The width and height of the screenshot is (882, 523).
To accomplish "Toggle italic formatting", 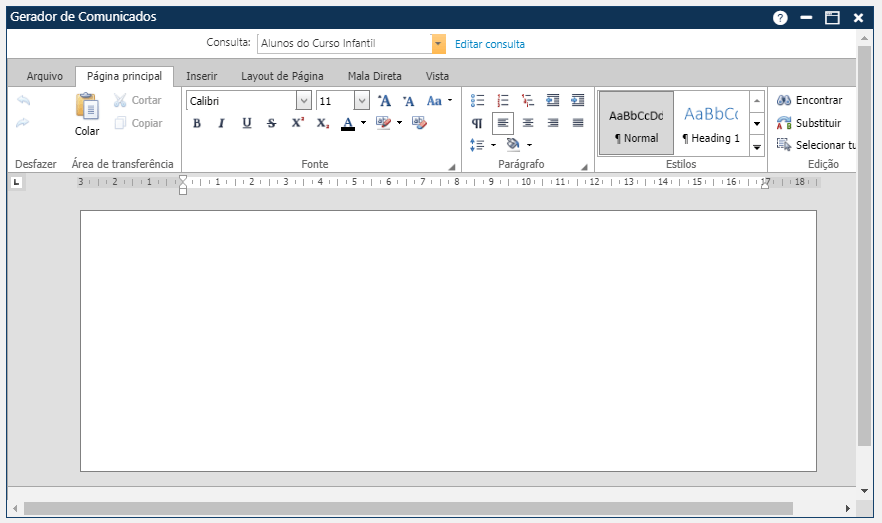I will pos(221,123).
